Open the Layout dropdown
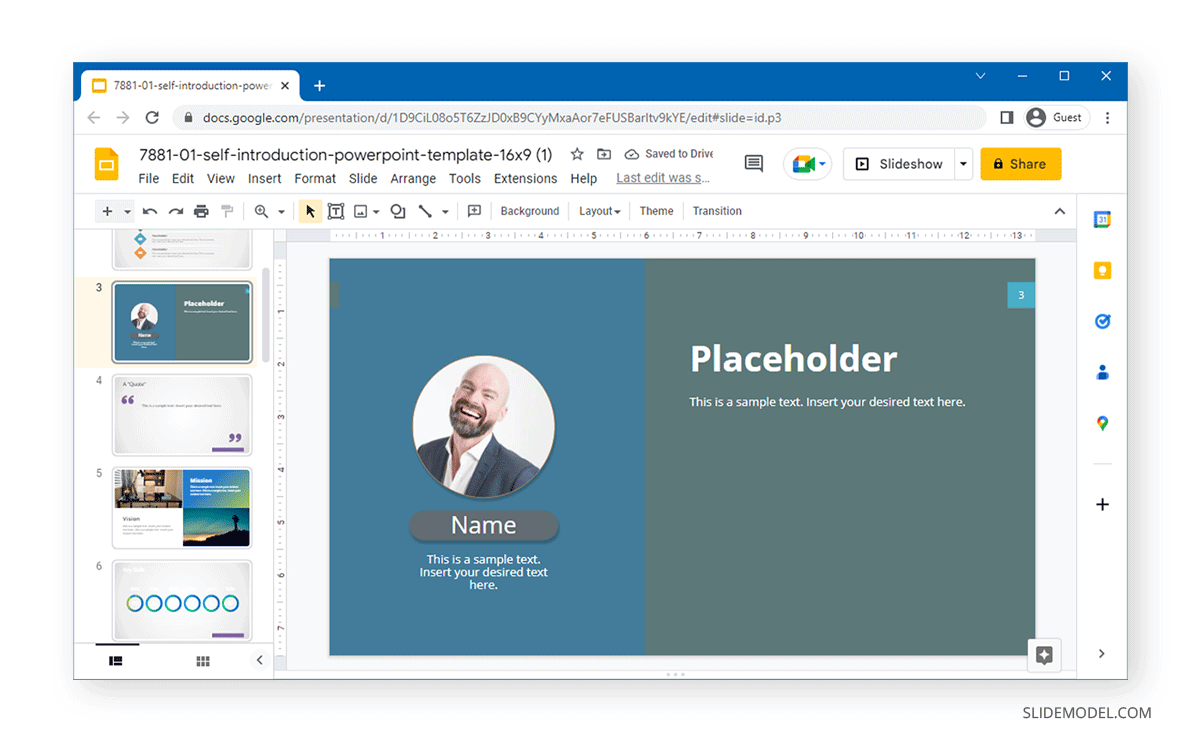 599,211
